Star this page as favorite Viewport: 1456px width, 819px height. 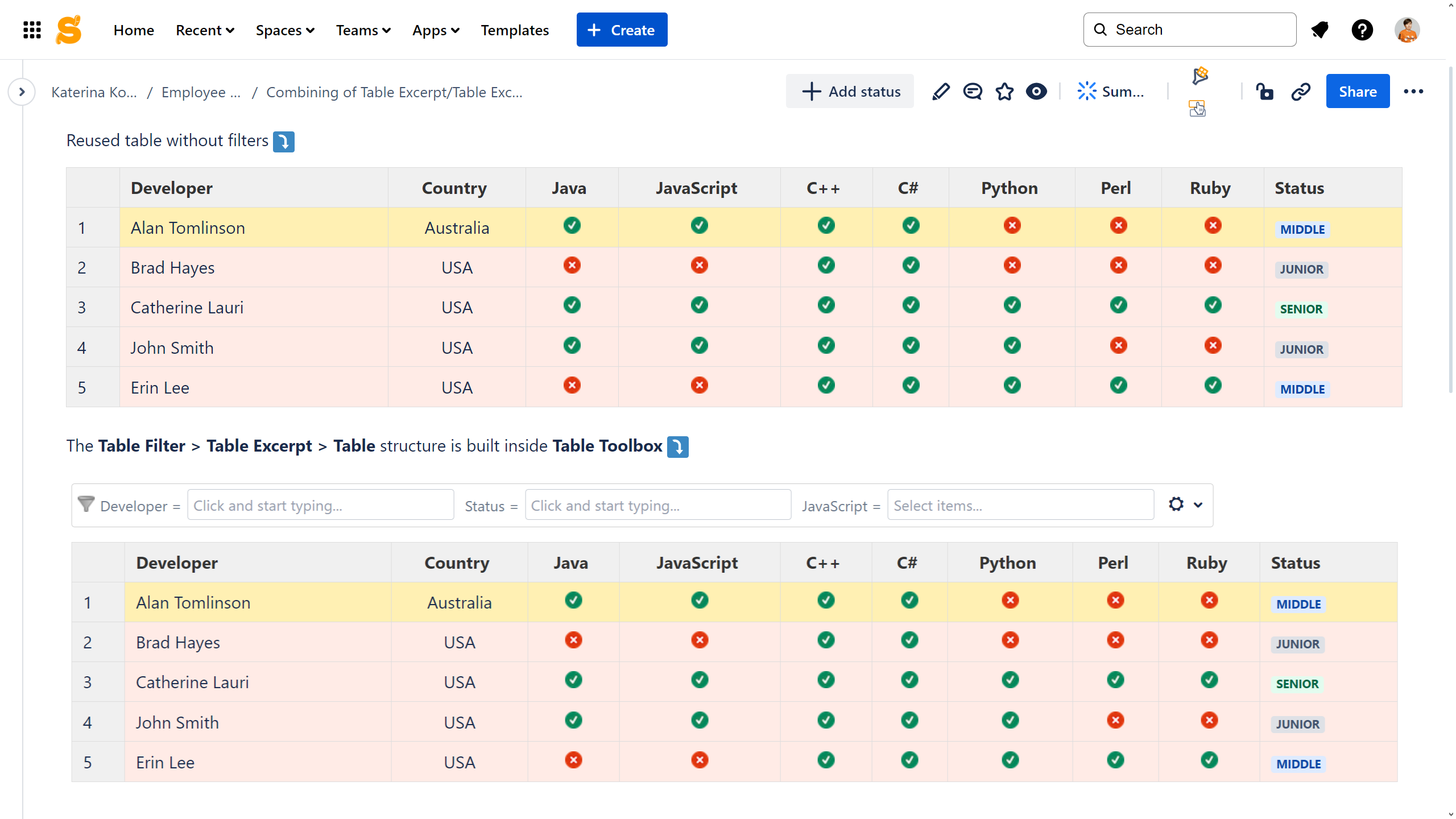pyautogui.click(x=1004, y=92)
